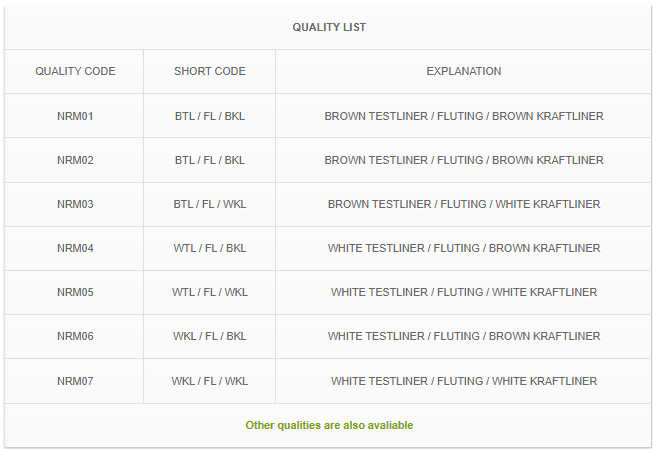Select the NRM02 quality code cell
The width and height of the screenshot is (653, 449).
75,160
